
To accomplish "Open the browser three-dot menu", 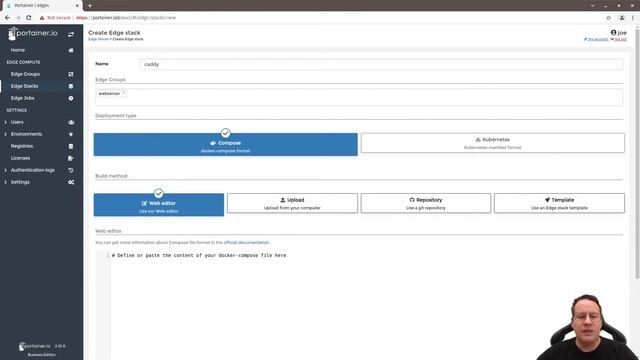I will click(633, 18).
